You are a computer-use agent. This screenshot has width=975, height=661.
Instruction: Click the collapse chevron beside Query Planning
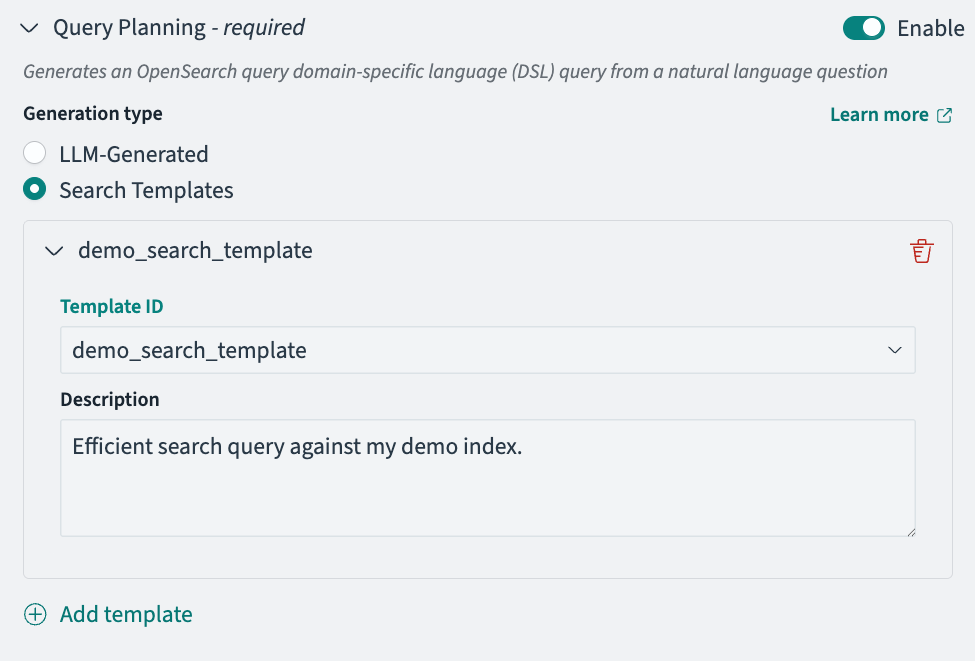(28, 28)
